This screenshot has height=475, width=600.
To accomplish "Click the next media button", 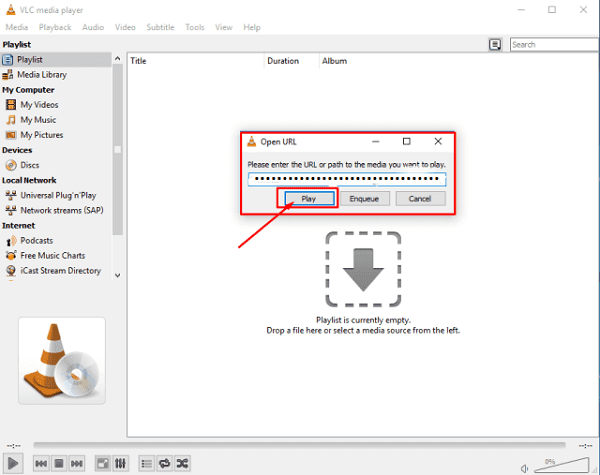I will point(77,464).
